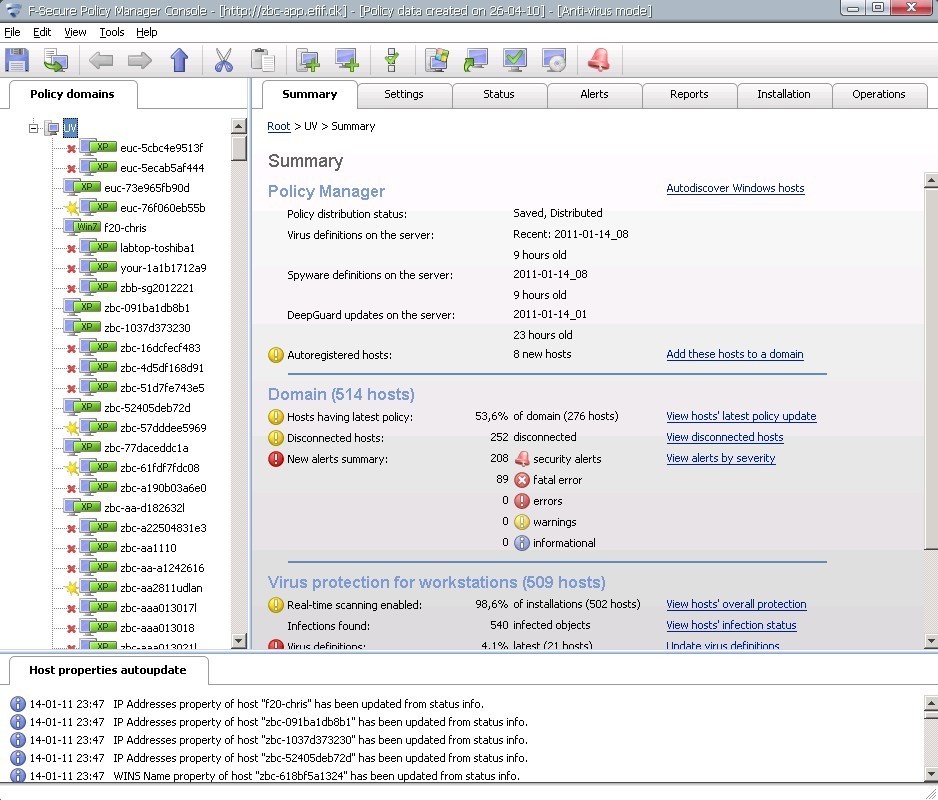Select the Distribute policies toolbar icon

pyautogui.click(x=56, y=60)
